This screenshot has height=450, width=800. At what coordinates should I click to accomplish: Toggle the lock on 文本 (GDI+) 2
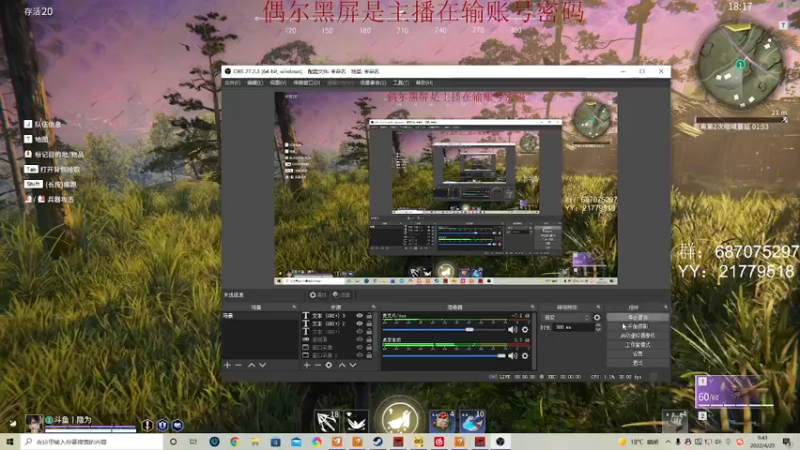coord(369,323)
